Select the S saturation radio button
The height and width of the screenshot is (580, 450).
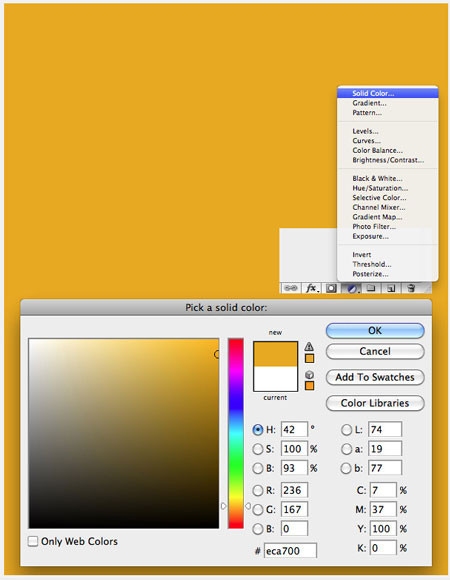pyautogui.click(x=258, y=449)
